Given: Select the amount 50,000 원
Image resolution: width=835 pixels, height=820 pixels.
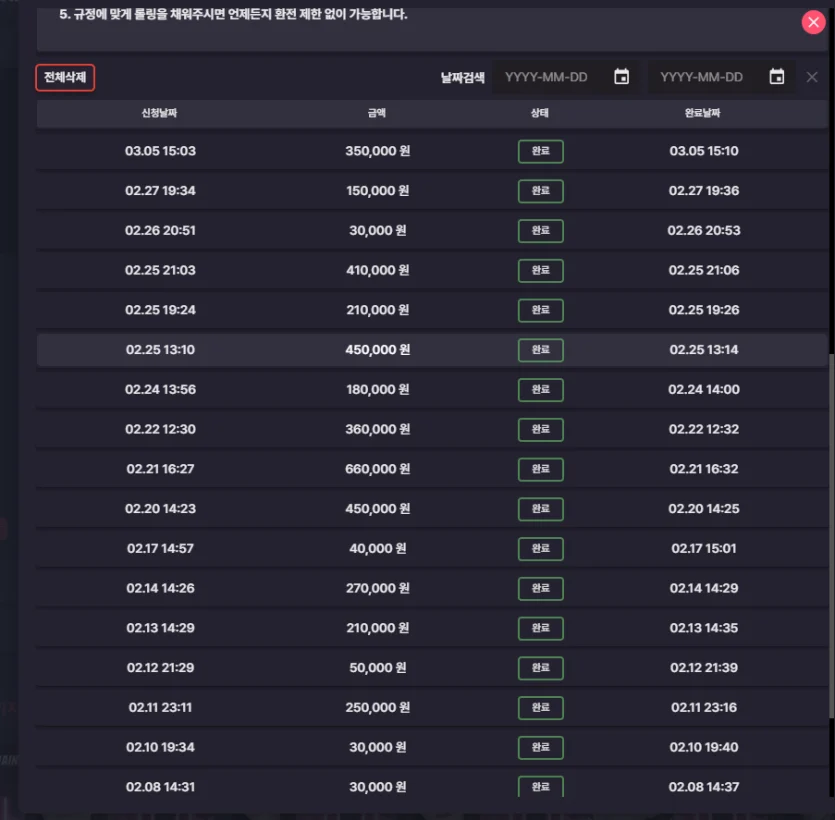Looking at the screenshot, I should [378, 668].
